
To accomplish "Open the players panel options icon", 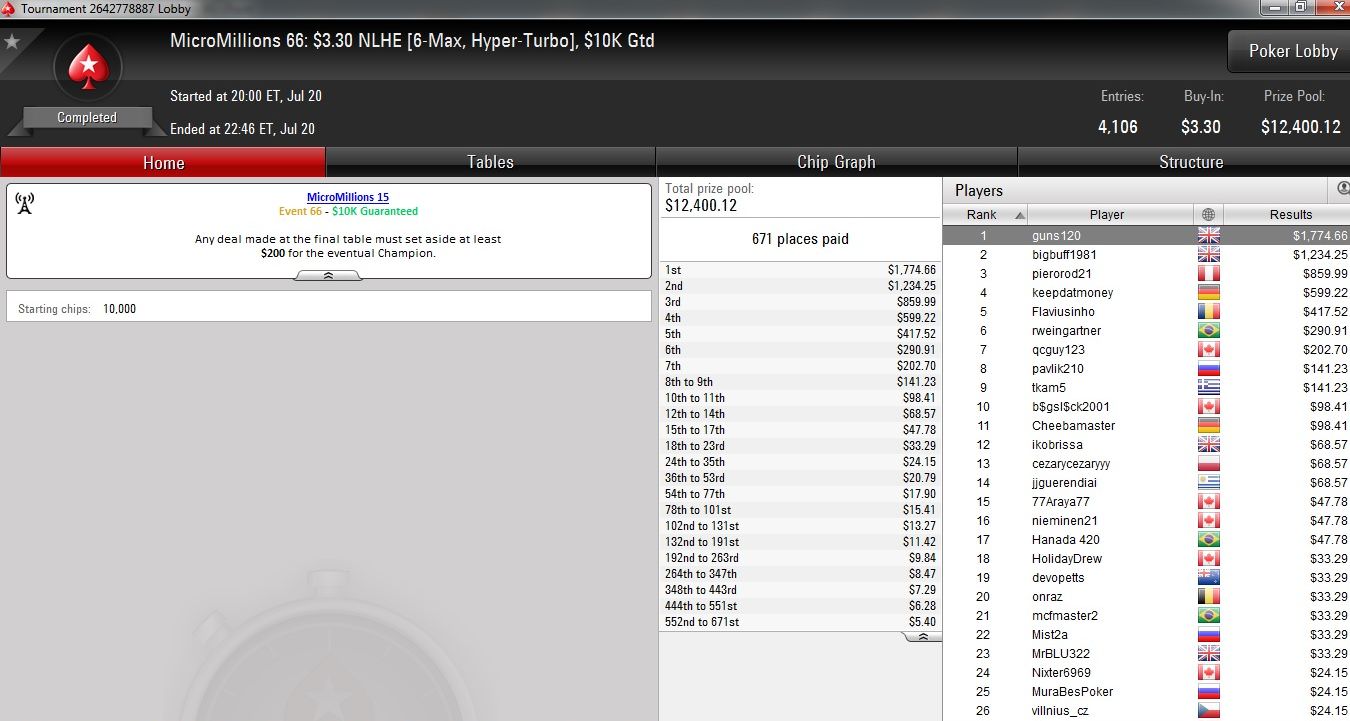I will (1343, 189).
